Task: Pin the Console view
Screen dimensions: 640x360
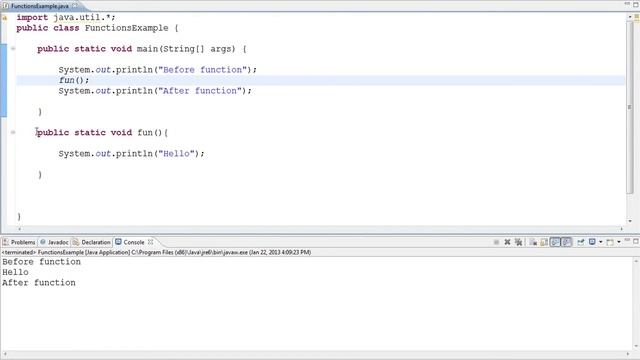Action: coord(580,242)
